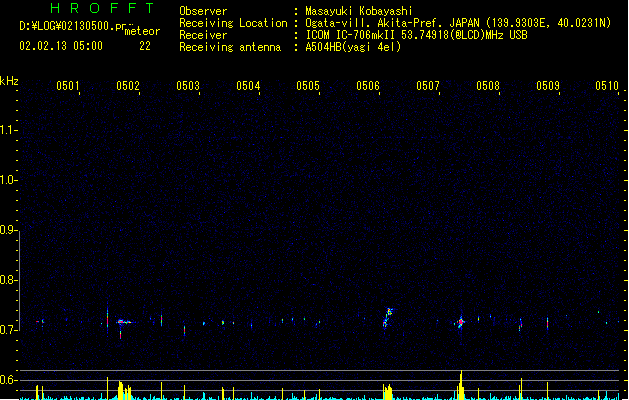
Task: Click the tallest yellow signal peak near 0507
Action: click(461, 385)
